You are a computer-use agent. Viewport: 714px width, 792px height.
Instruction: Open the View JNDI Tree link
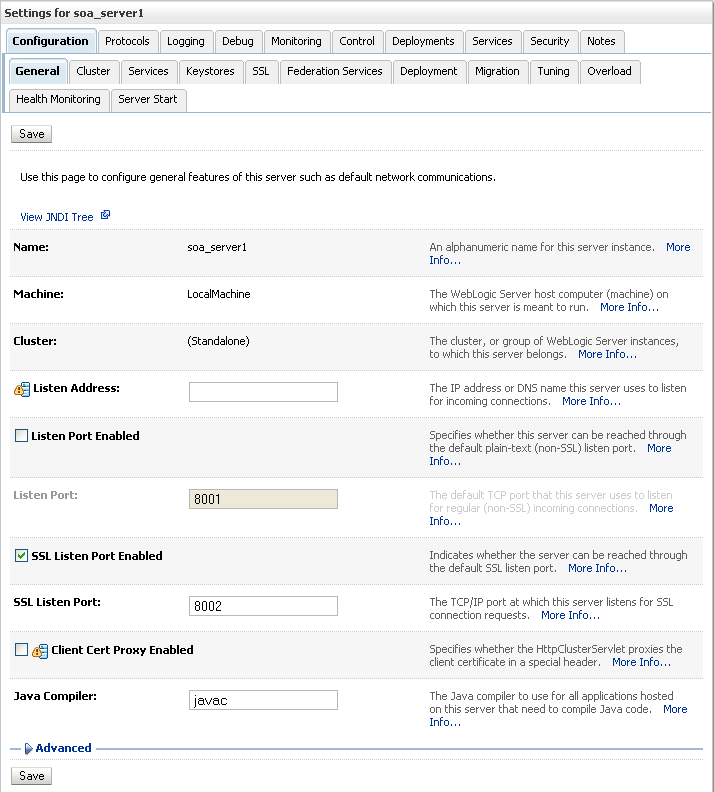tap(57, 217)
